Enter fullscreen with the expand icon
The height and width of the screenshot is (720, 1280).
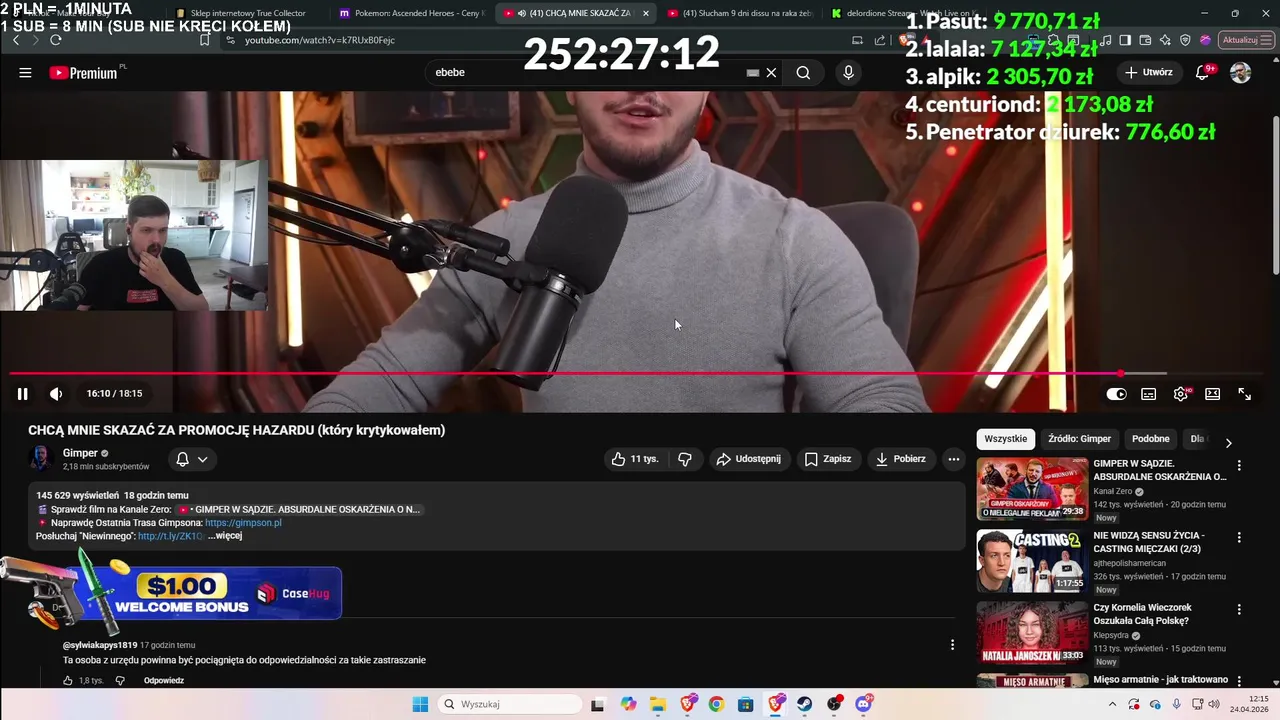pos(1245,394)
